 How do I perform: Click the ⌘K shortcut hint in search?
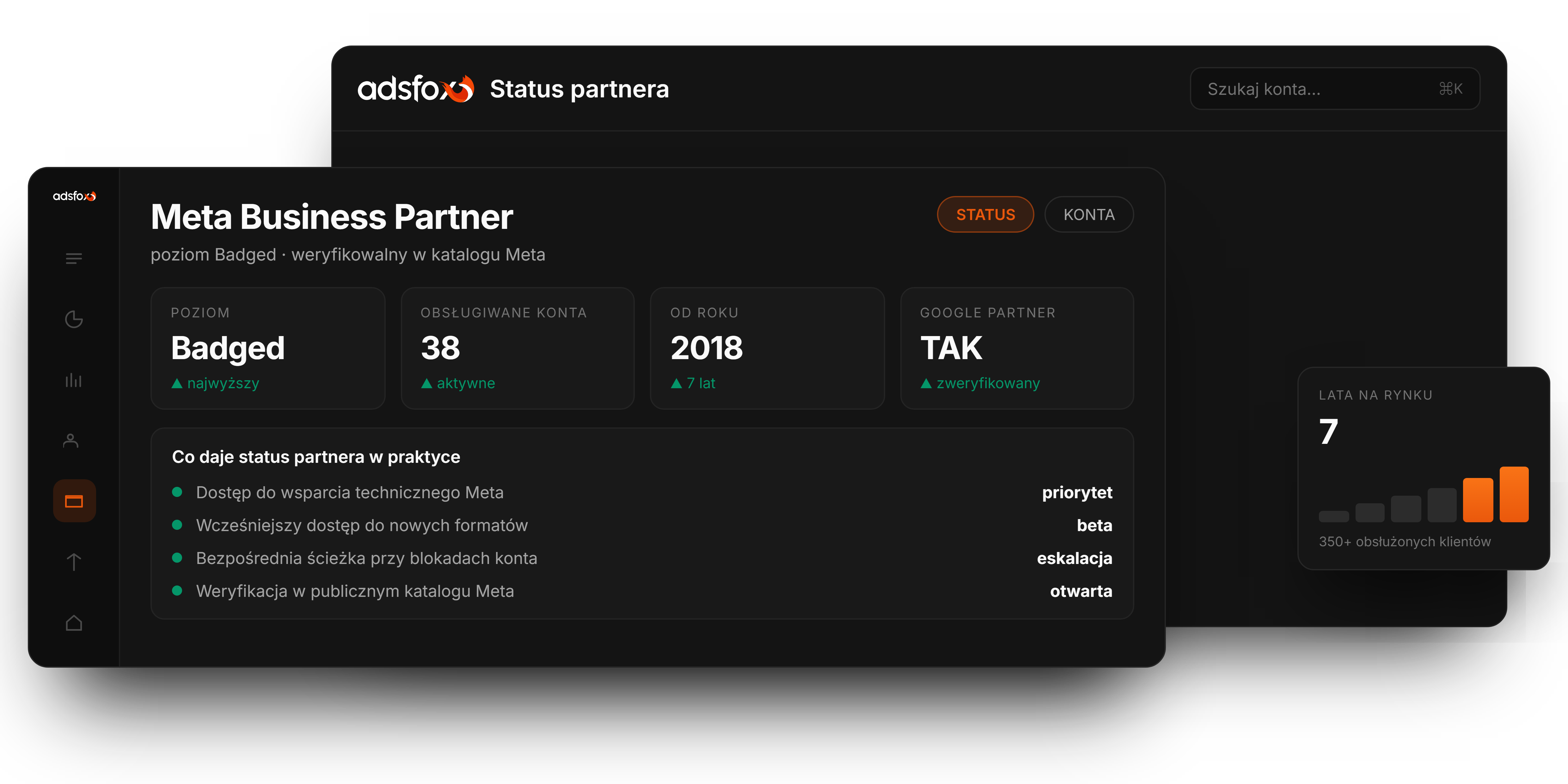tap(1450, 89)
